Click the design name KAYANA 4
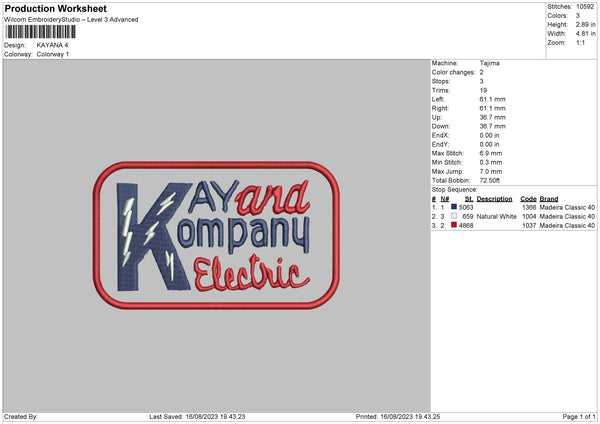Screen dimensions: 600x424 click(x=54, y=45)
